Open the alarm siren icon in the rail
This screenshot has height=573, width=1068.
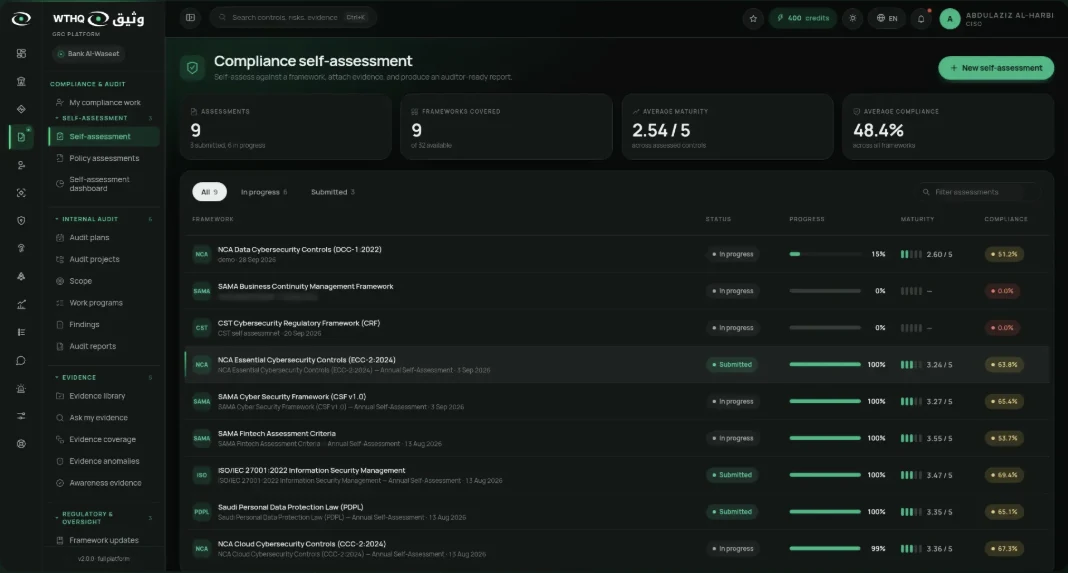tap(21, 388)
